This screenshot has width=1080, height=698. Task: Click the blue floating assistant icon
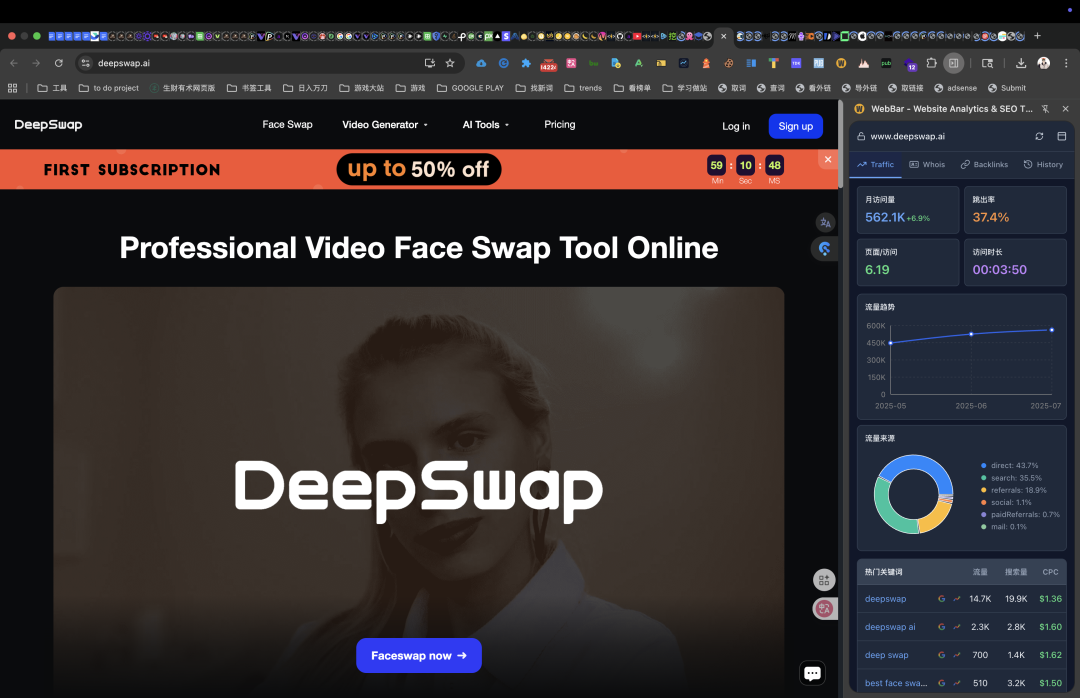[824, 249]
